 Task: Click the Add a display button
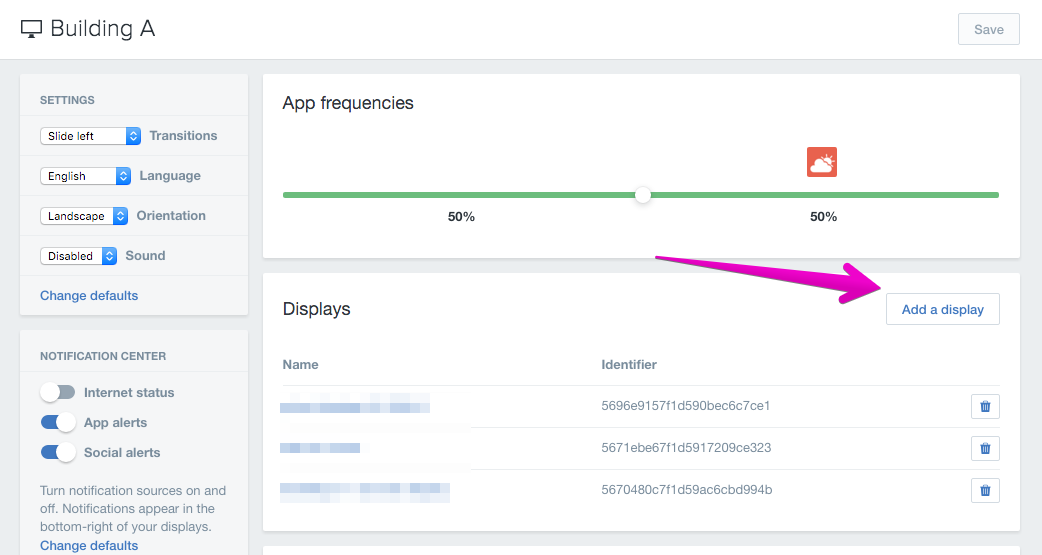pyautogui.click(x=942, y=309)
